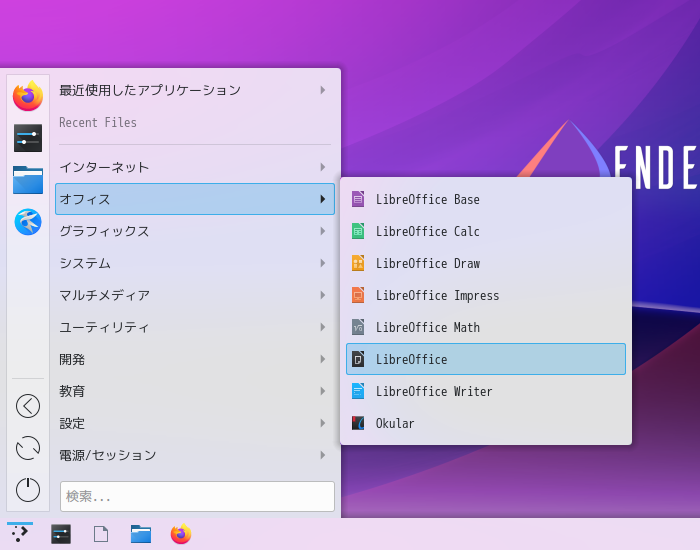Launch LibreOffice Writer text entry
The width and height of the screenshot is (700, 550).
(x=434, y=391)
